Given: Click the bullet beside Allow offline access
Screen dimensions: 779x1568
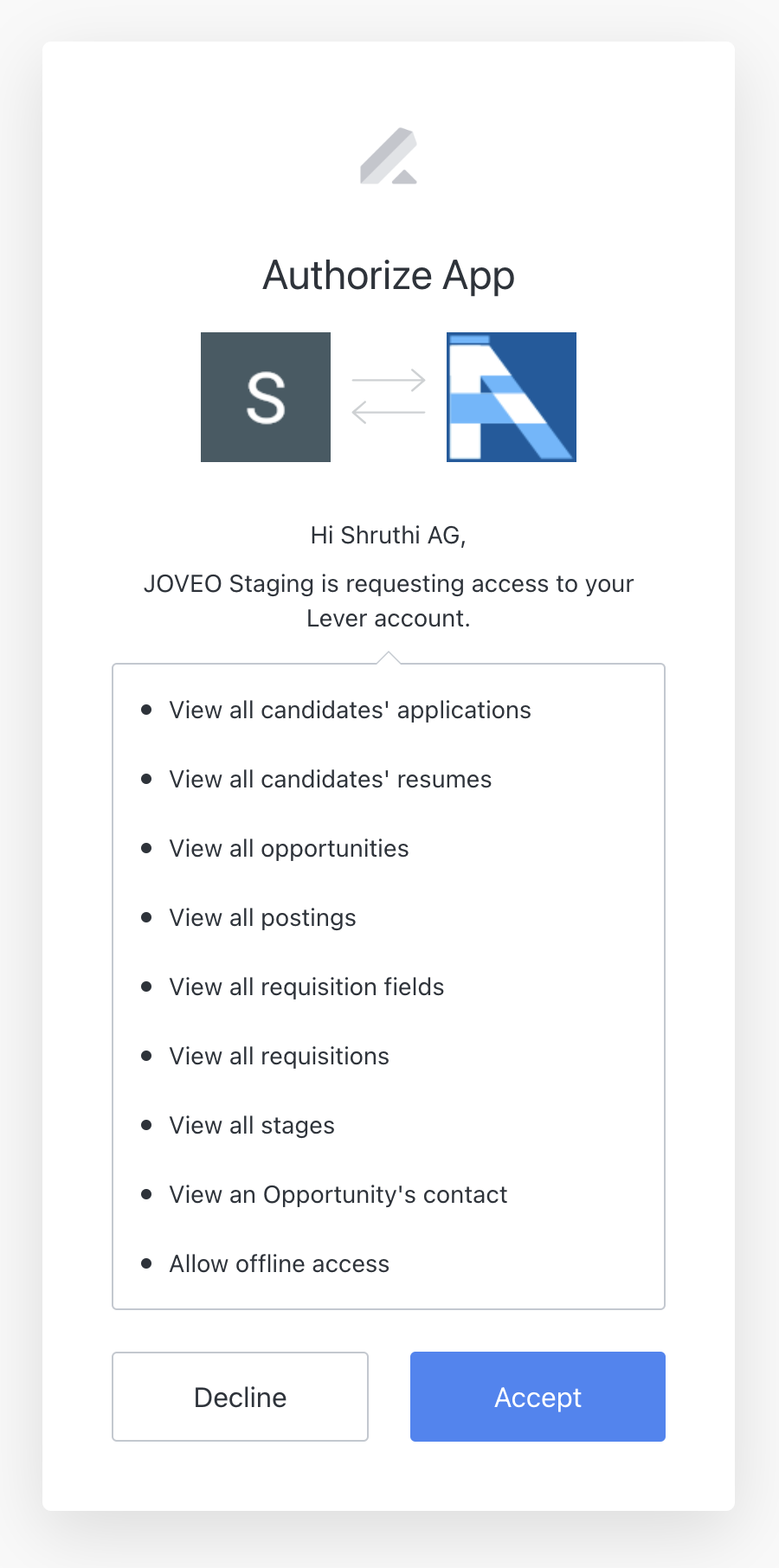Looking at the screenshot, I should [x=146, y=1263].
